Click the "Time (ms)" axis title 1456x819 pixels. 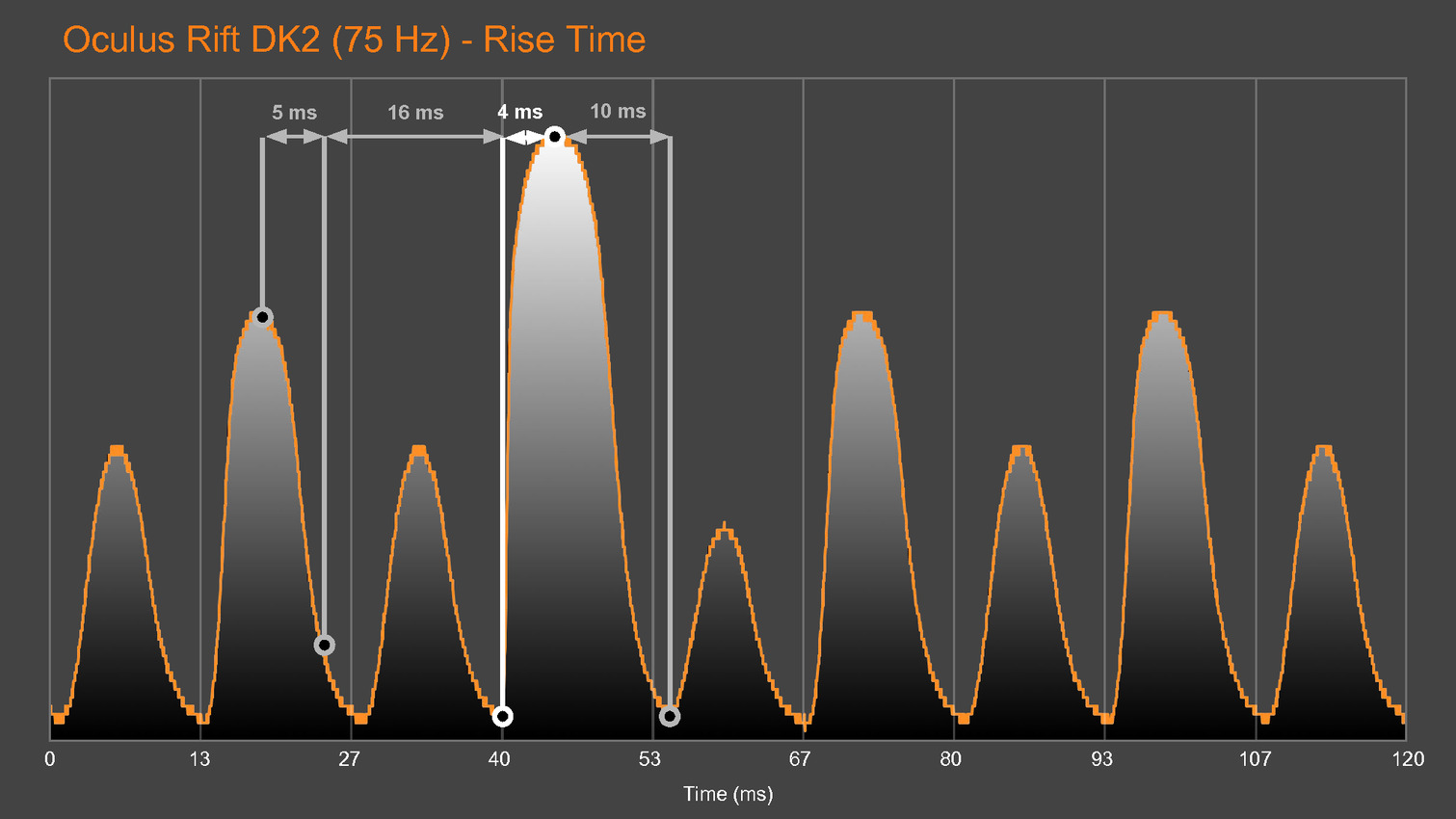728,794
